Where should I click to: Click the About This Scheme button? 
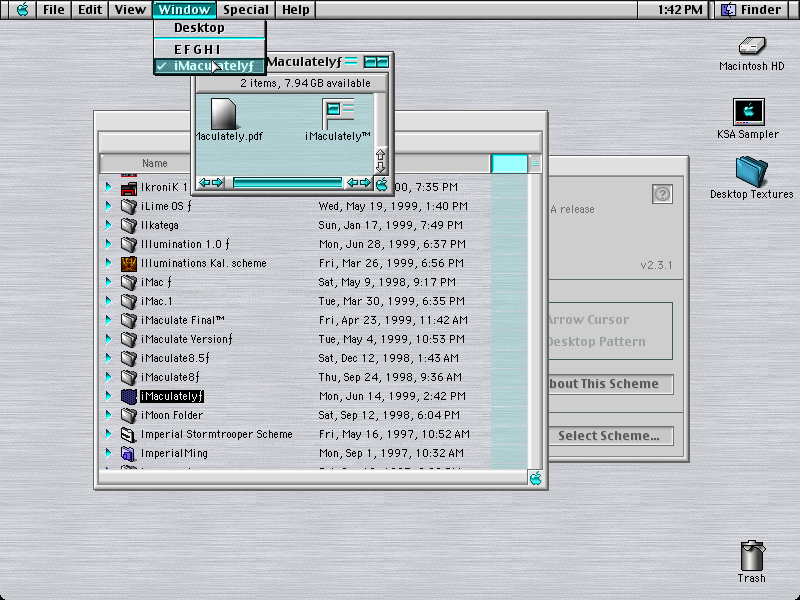tap(610, 384)
